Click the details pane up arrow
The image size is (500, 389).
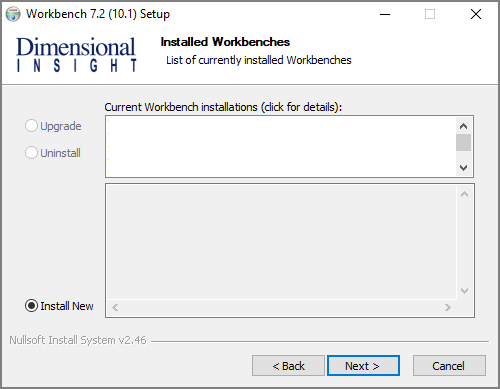(464, 194)
